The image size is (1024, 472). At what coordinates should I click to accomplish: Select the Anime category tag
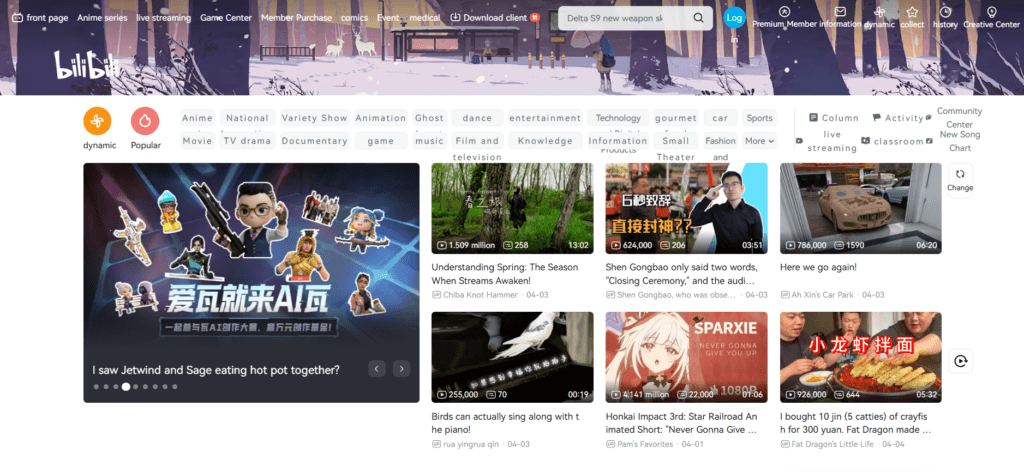(x=197, y=118)
